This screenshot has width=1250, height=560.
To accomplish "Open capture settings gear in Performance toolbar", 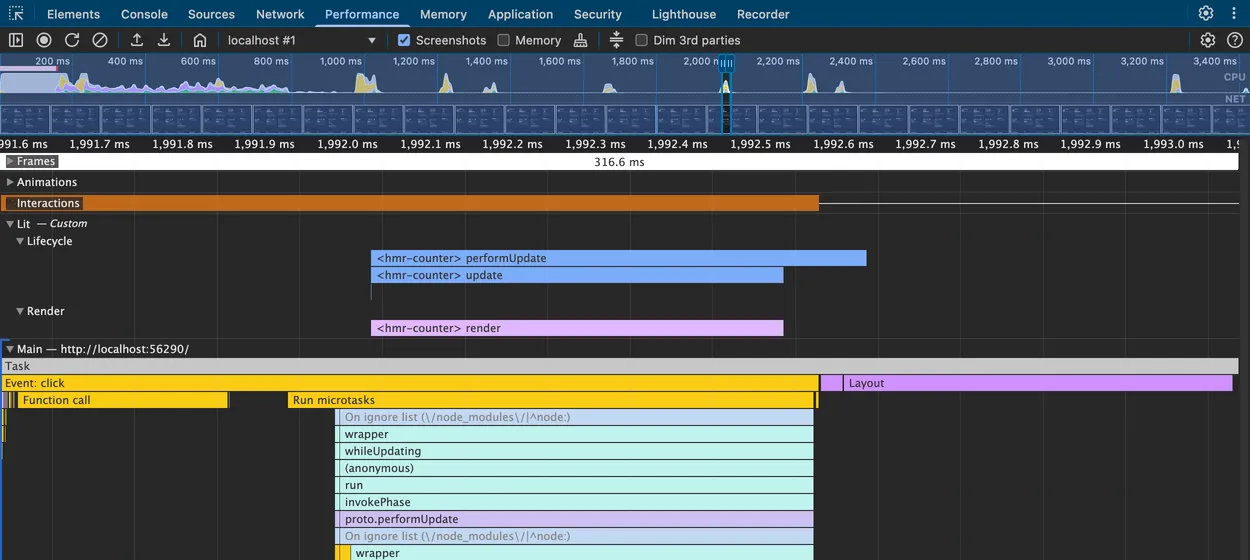I will click(x=1208, y=40).
